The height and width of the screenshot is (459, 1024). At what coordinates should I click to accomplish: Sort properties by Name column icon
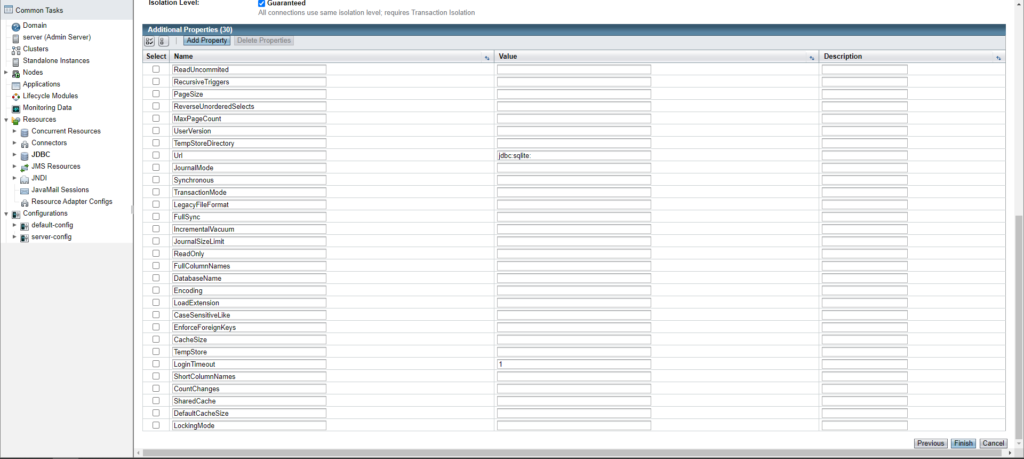[487, 57]
